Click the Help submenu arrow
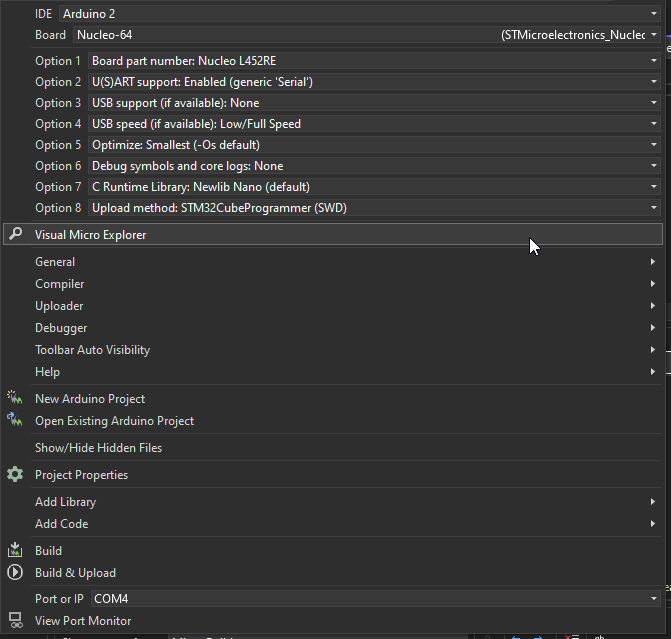 tap(653, 372)
